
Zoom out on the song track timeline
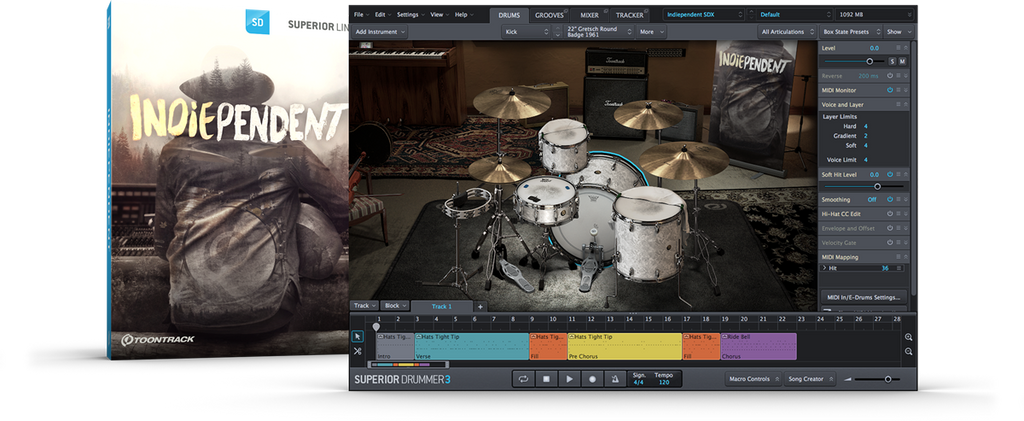908,352
